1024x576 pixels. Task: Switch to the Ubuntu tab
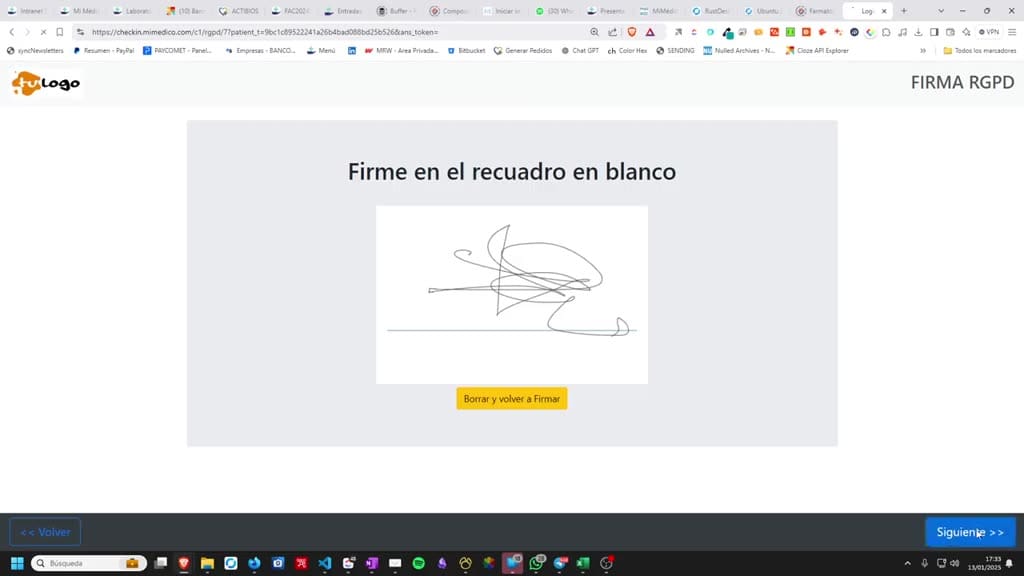(764, 11)
